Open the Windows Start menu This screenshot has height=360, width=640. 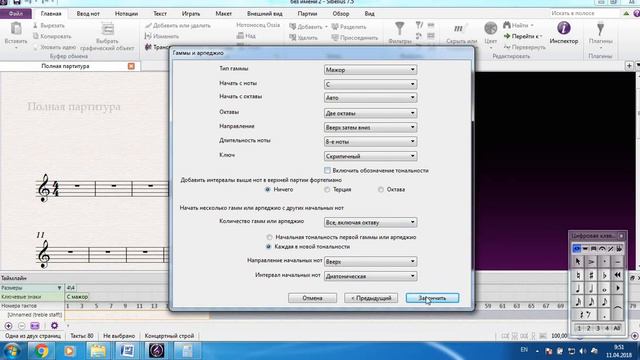(x=12, y=351)
